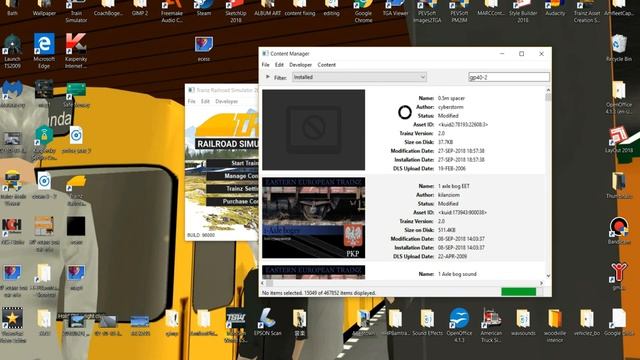Open the MARCCont folder desktop icon
The width and height of the screenshot is (640, 360).
tap(491, 8)
